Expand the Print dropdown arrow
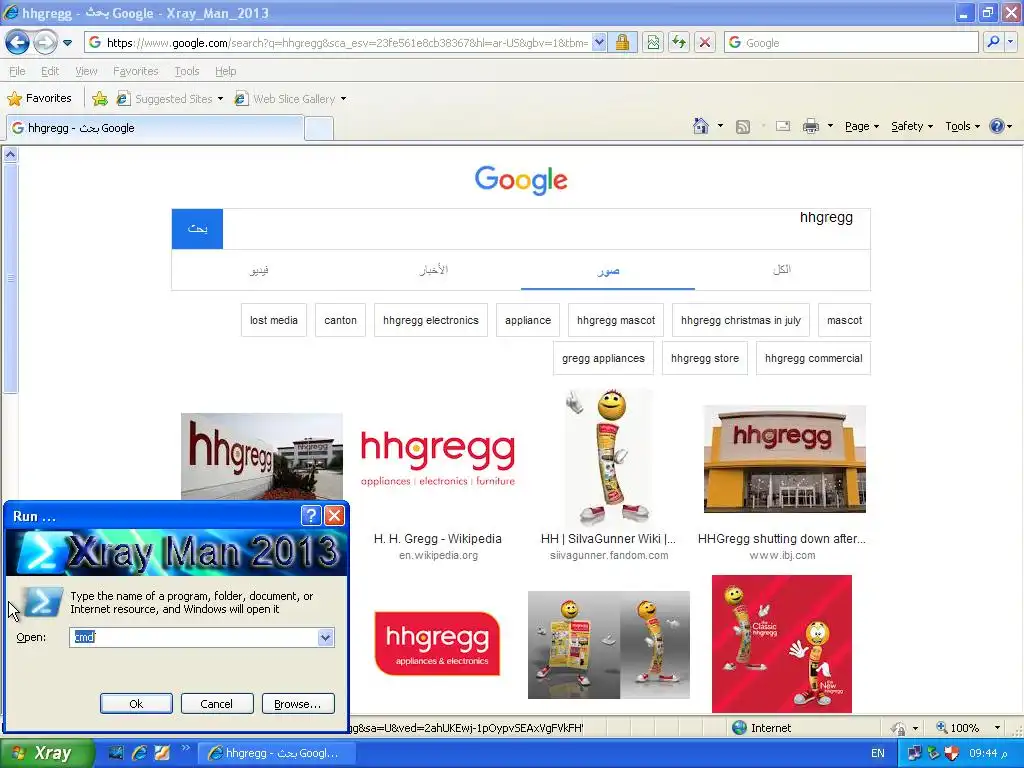Viewport: 1024px width, 768px height. coord(830,126)
